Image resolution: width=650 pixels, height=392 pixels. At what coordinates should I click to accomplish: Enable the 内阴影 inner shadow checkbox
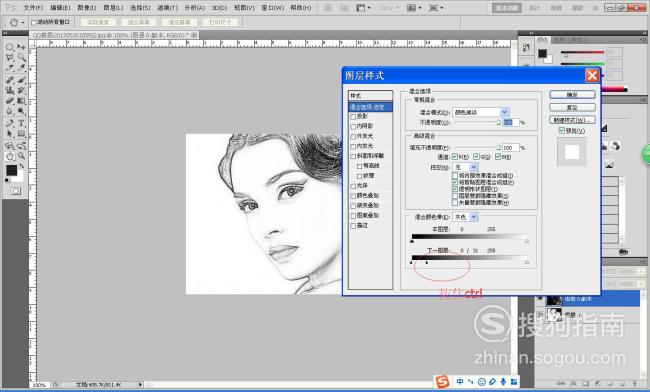tap(353, 127)
